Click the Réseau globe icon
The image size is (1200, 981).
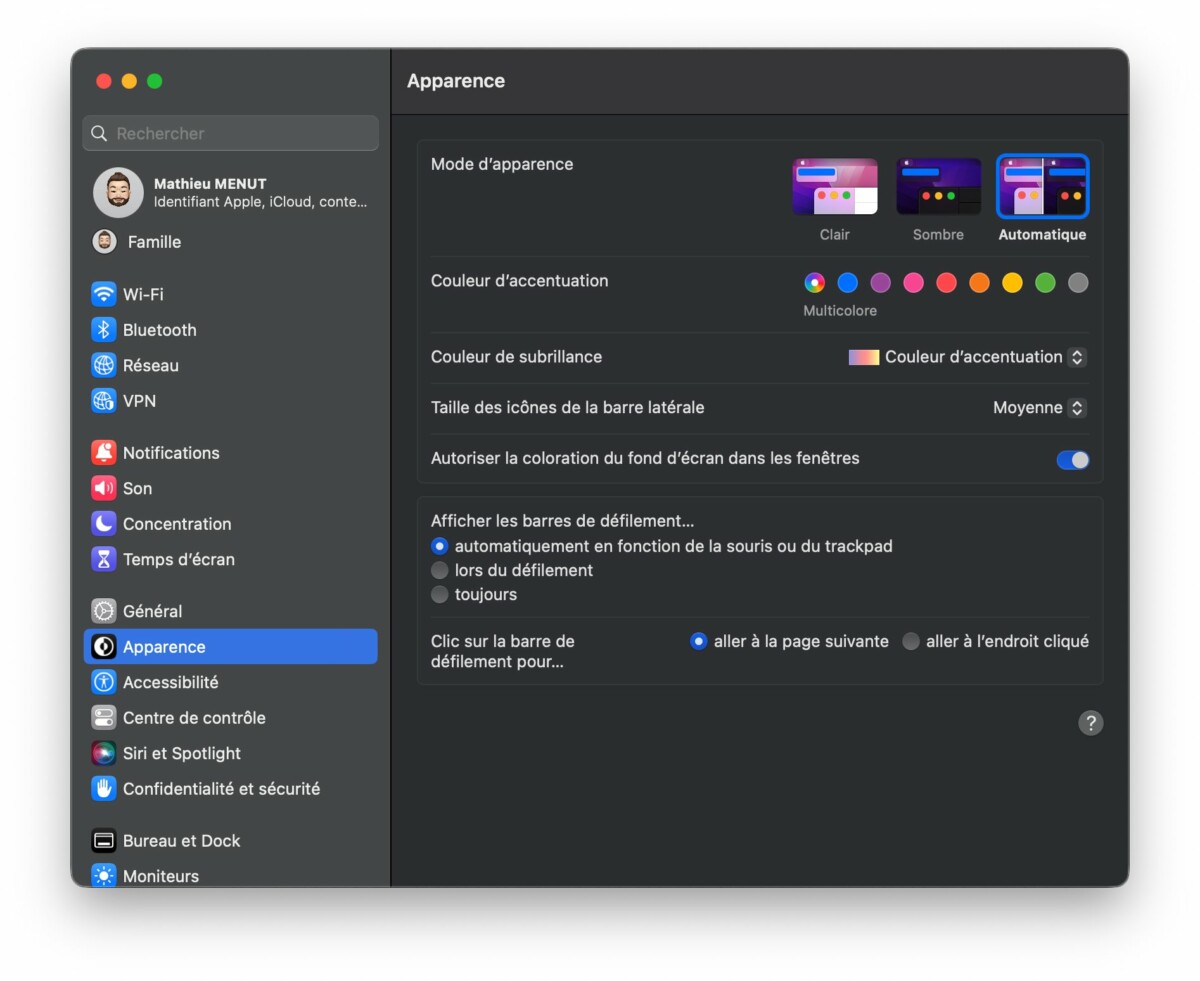[x=104, y=365]
